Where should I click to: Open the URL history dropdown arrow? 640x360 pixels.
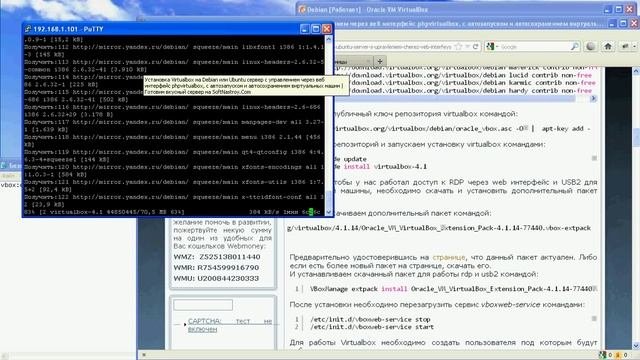pos(467,47)
